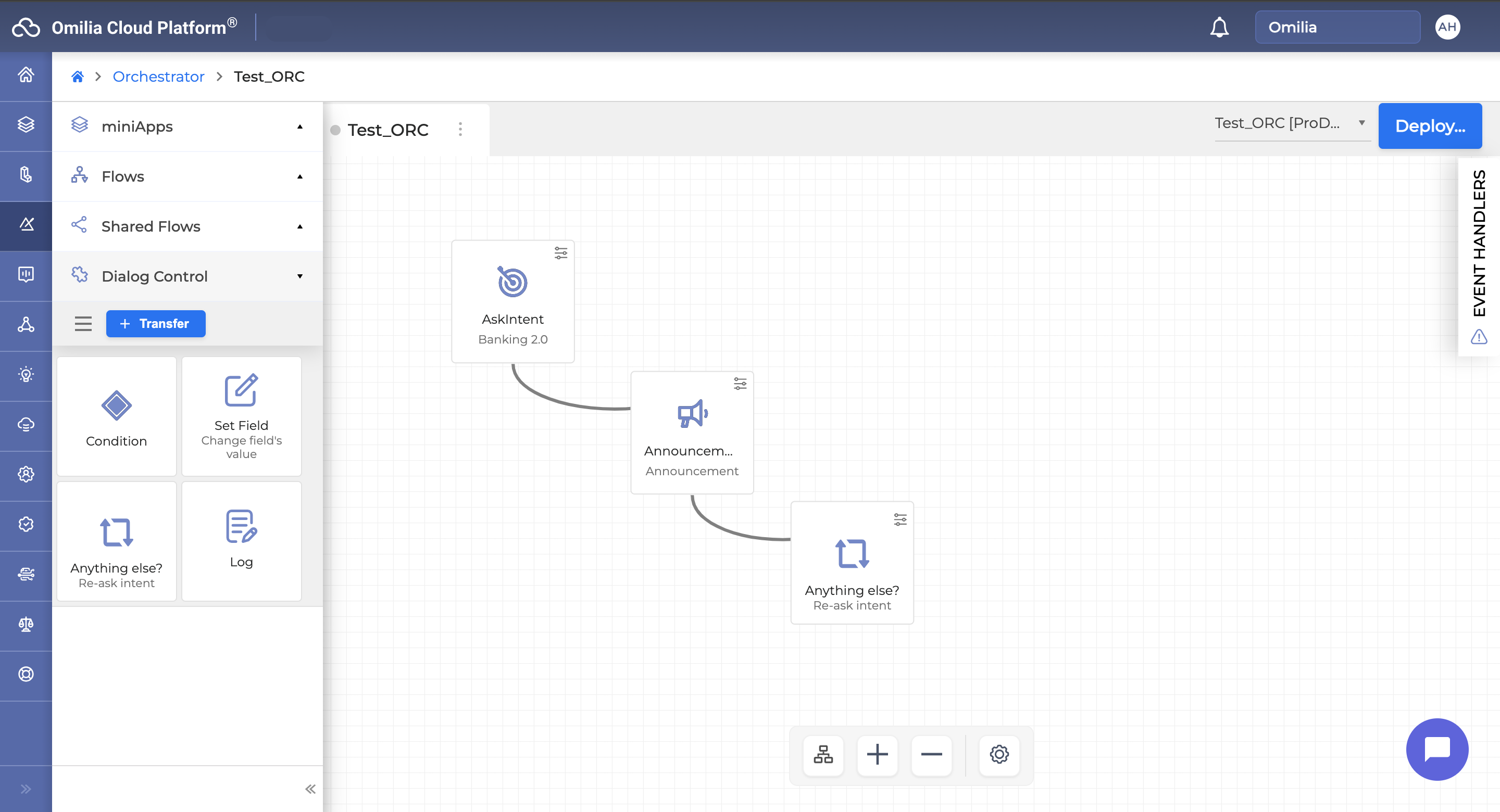The height and width of the screenshot is (812, 1500).
Task: Collapse the side panel with double chevron
Action: [310, 789]
